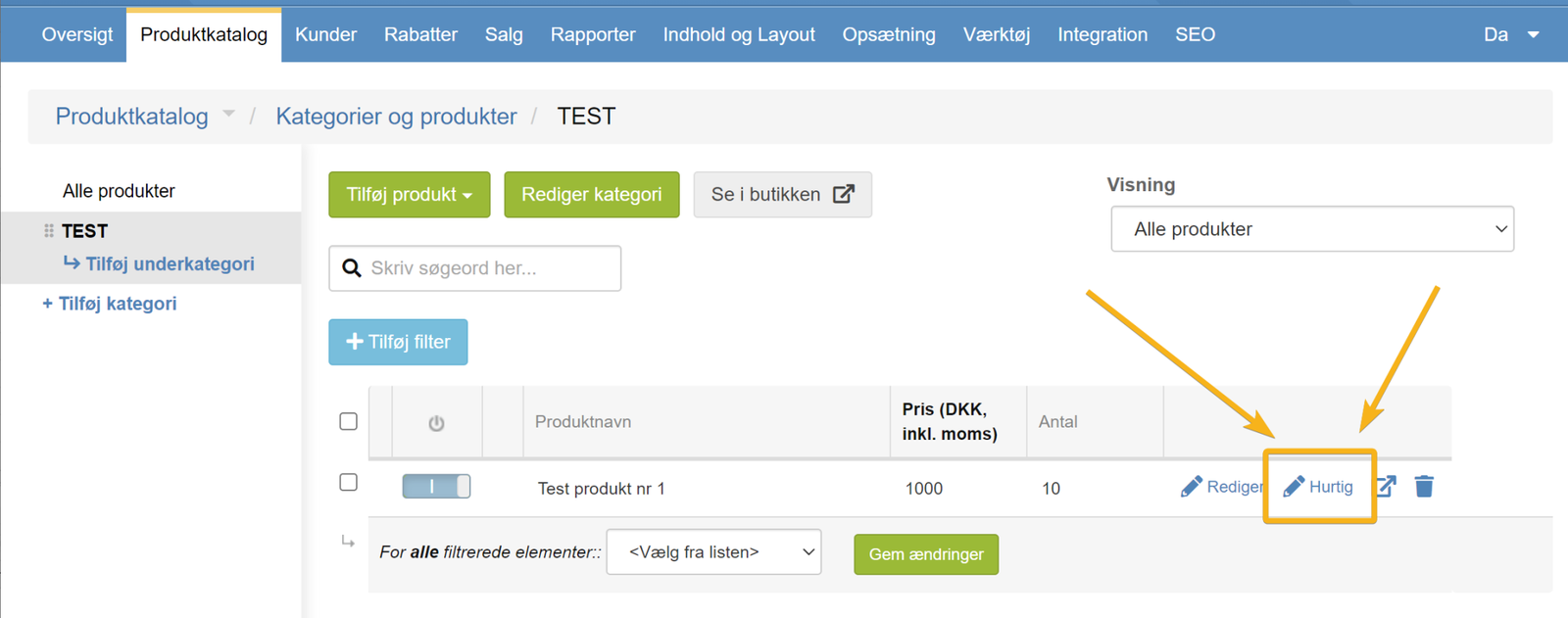Image resolution: width=1568 pixels, height=618 pixels.
Task: Open product in shop via external-link icon
Action: tap(1386, 486)
